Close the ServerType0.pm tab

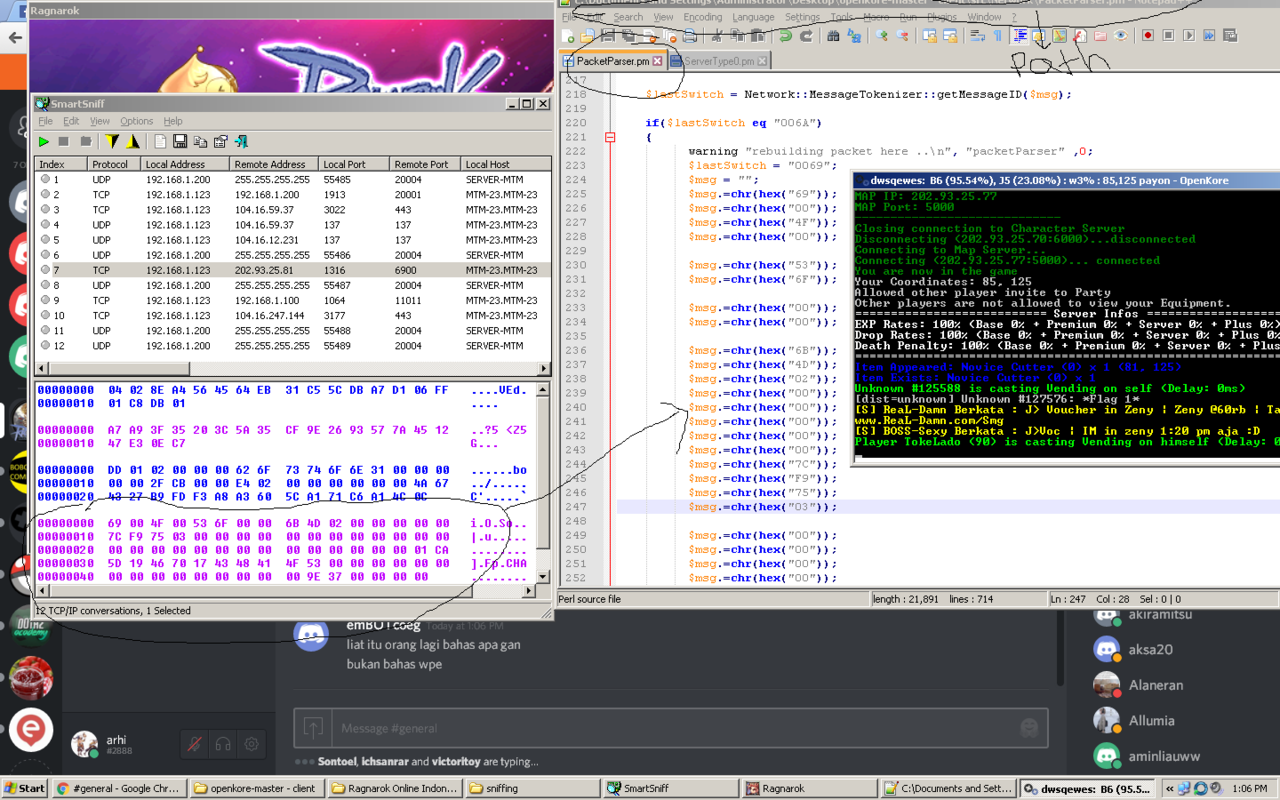[762, 61]
